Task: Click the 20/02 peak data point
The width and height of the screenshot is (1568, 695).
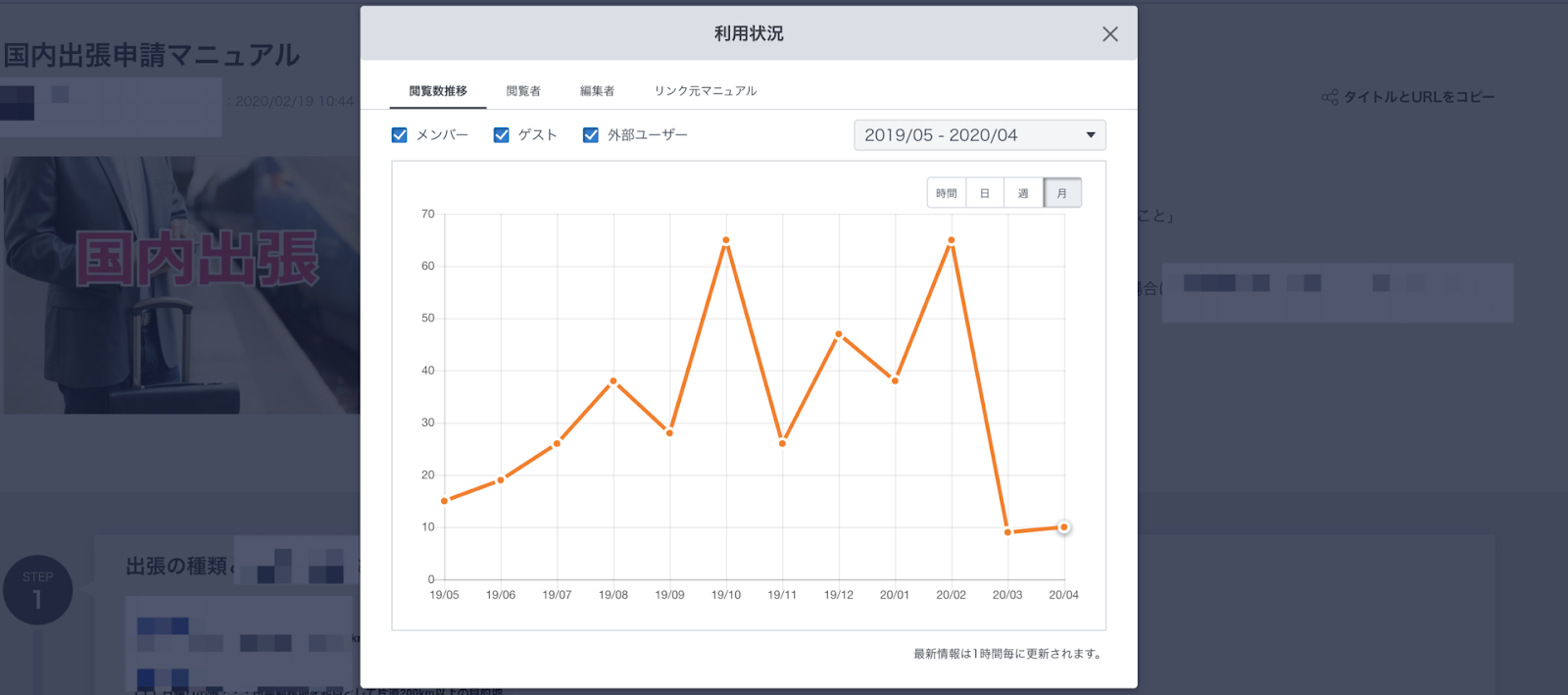Action: (x=952, y=240)
